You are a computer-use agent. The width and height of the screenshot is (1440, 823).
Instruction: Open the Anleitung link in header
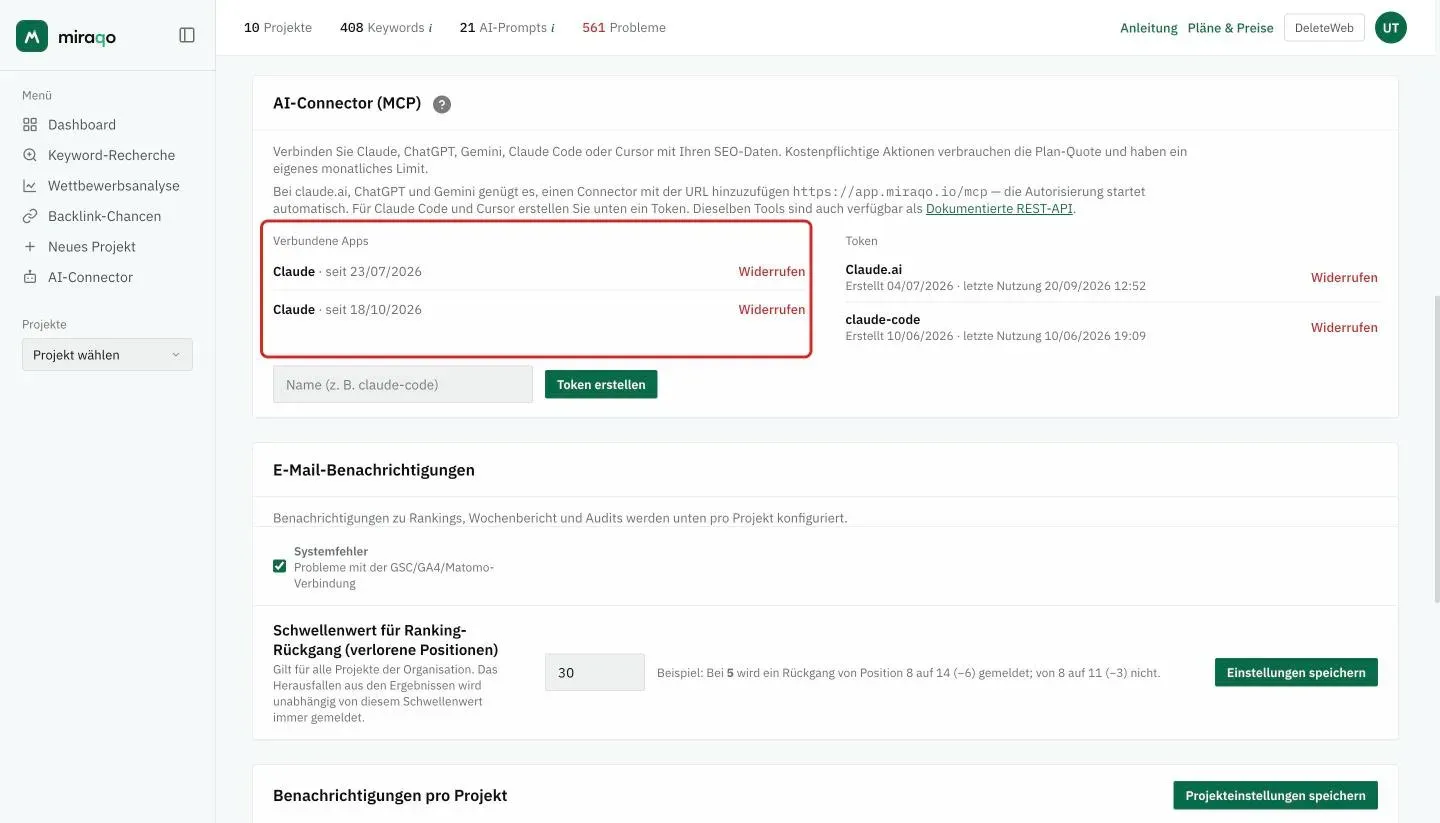pyautogui.click(x=1149, y=28)
